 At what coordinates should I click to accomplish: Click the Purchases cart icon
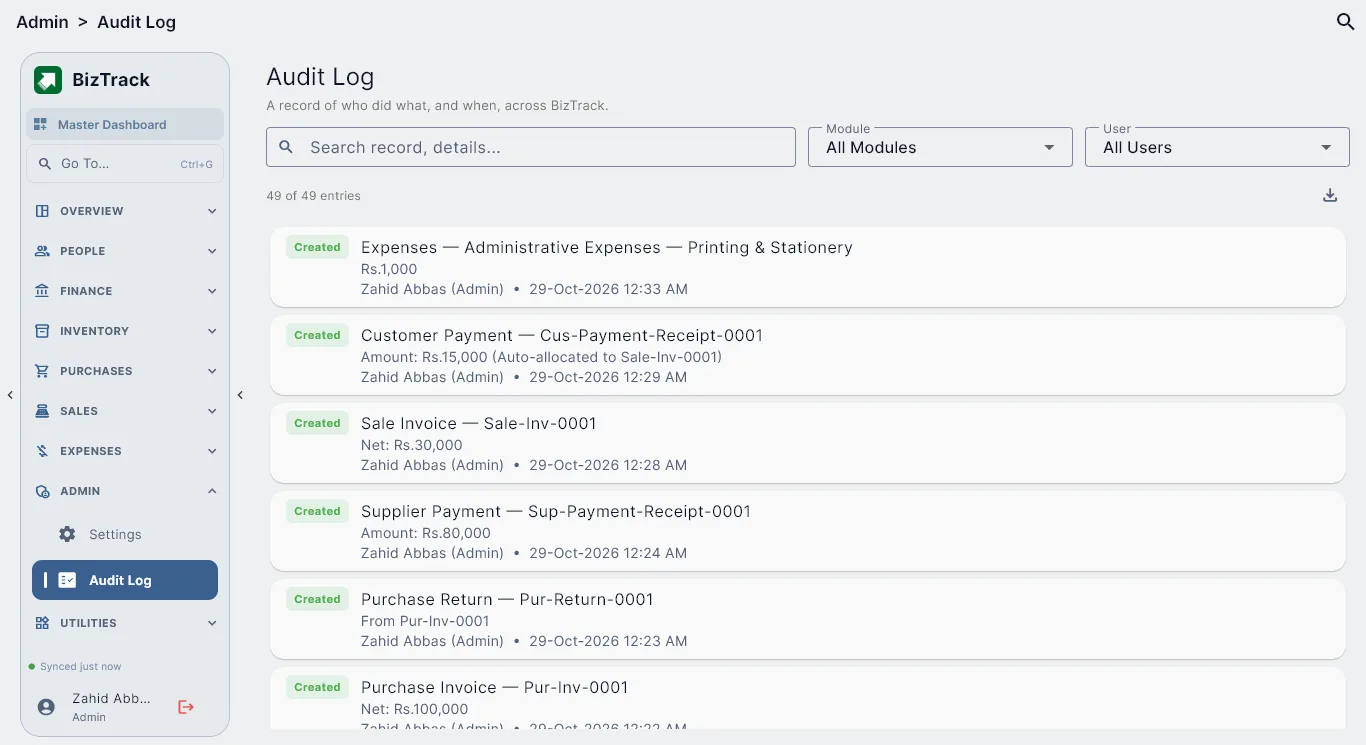tap(42, 371)
